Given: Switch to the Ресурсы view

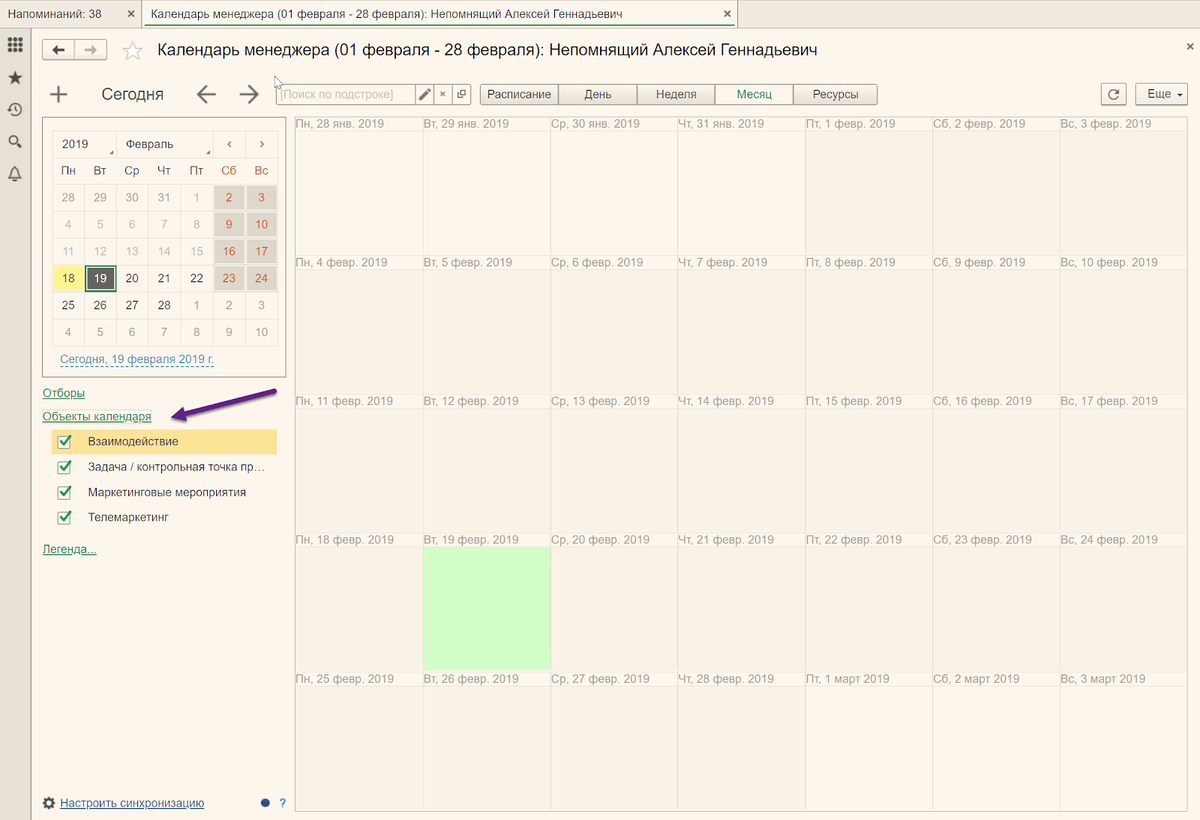Looking at the screenshot, I should point(835,94).
